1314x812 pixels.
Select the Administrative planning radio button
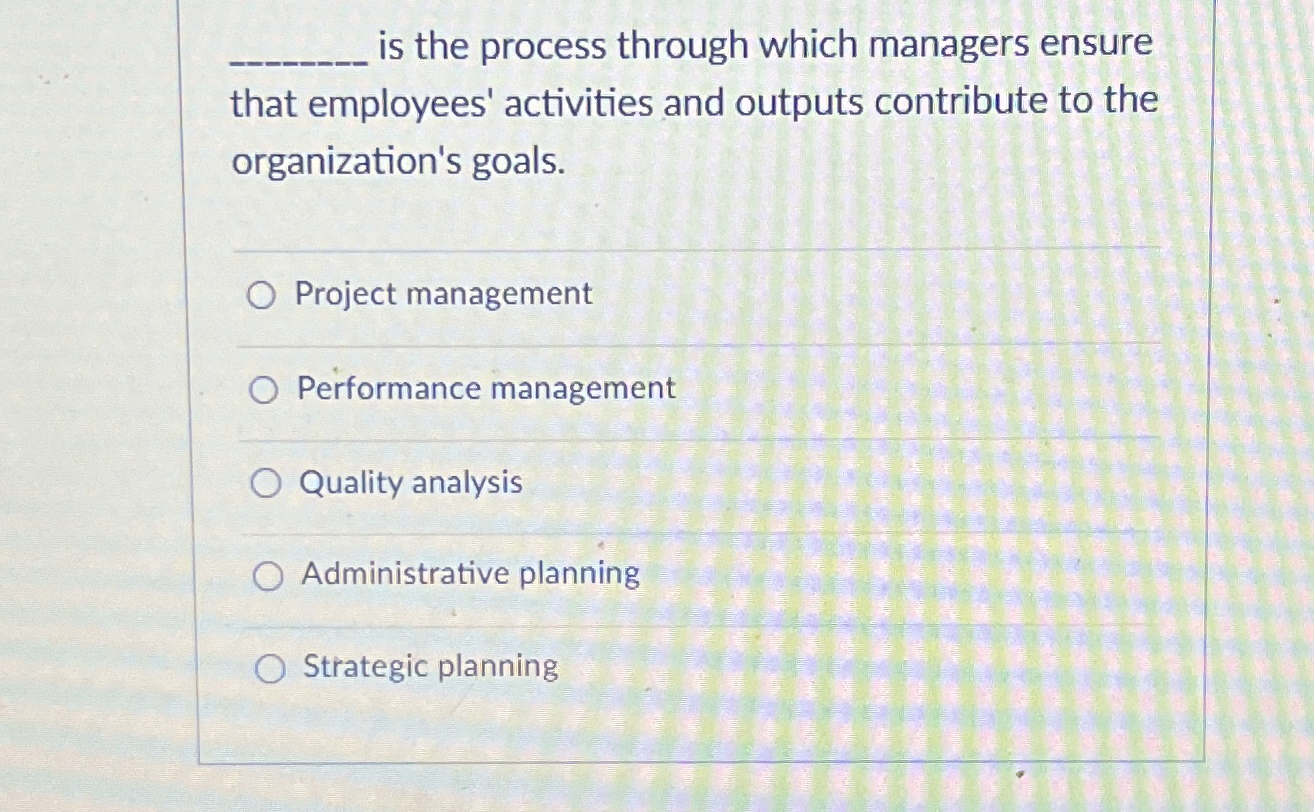(x=267, y=575)
